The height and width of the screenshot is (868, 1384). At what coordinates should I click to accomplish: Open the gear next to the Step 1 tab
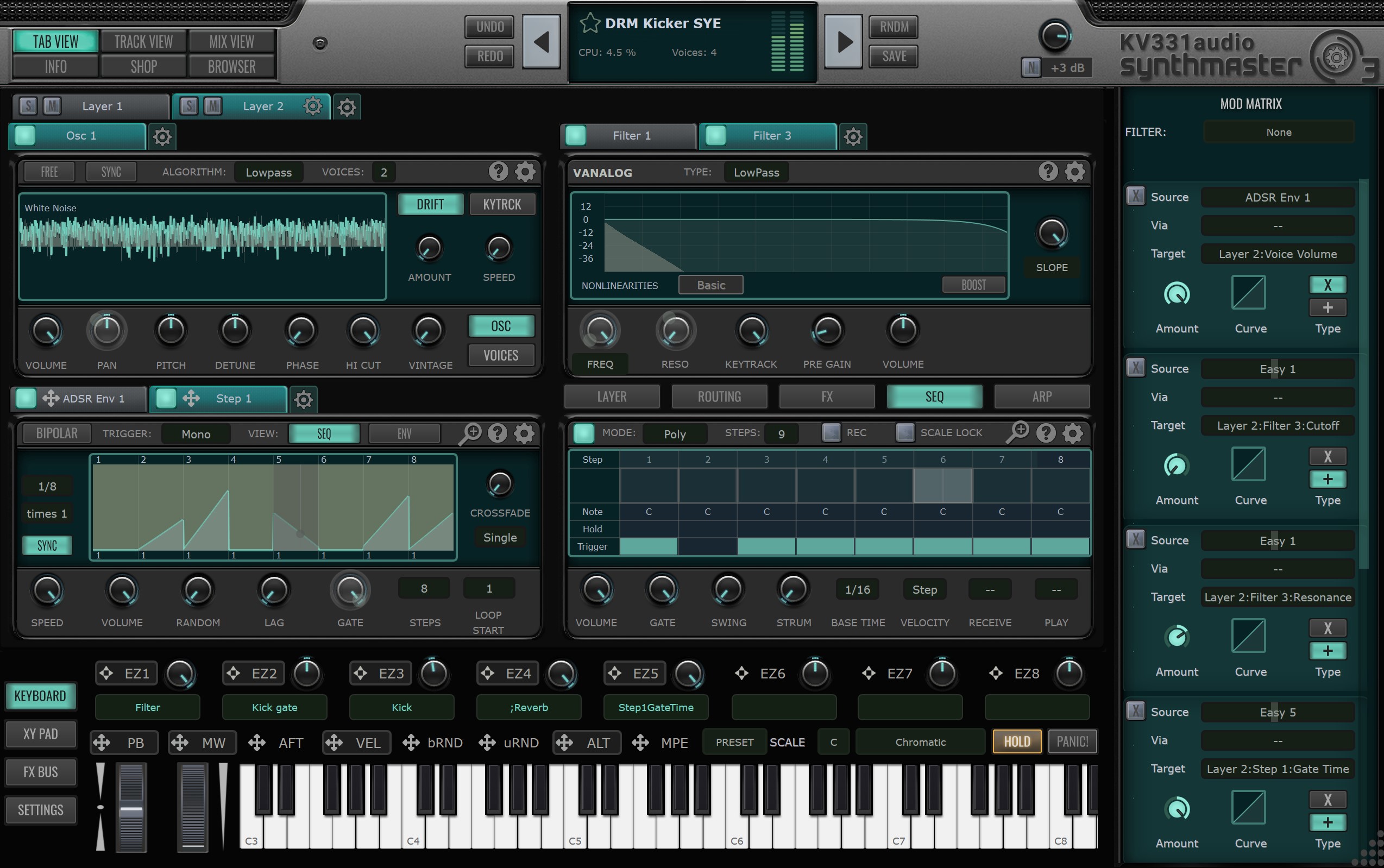[303, 399]
